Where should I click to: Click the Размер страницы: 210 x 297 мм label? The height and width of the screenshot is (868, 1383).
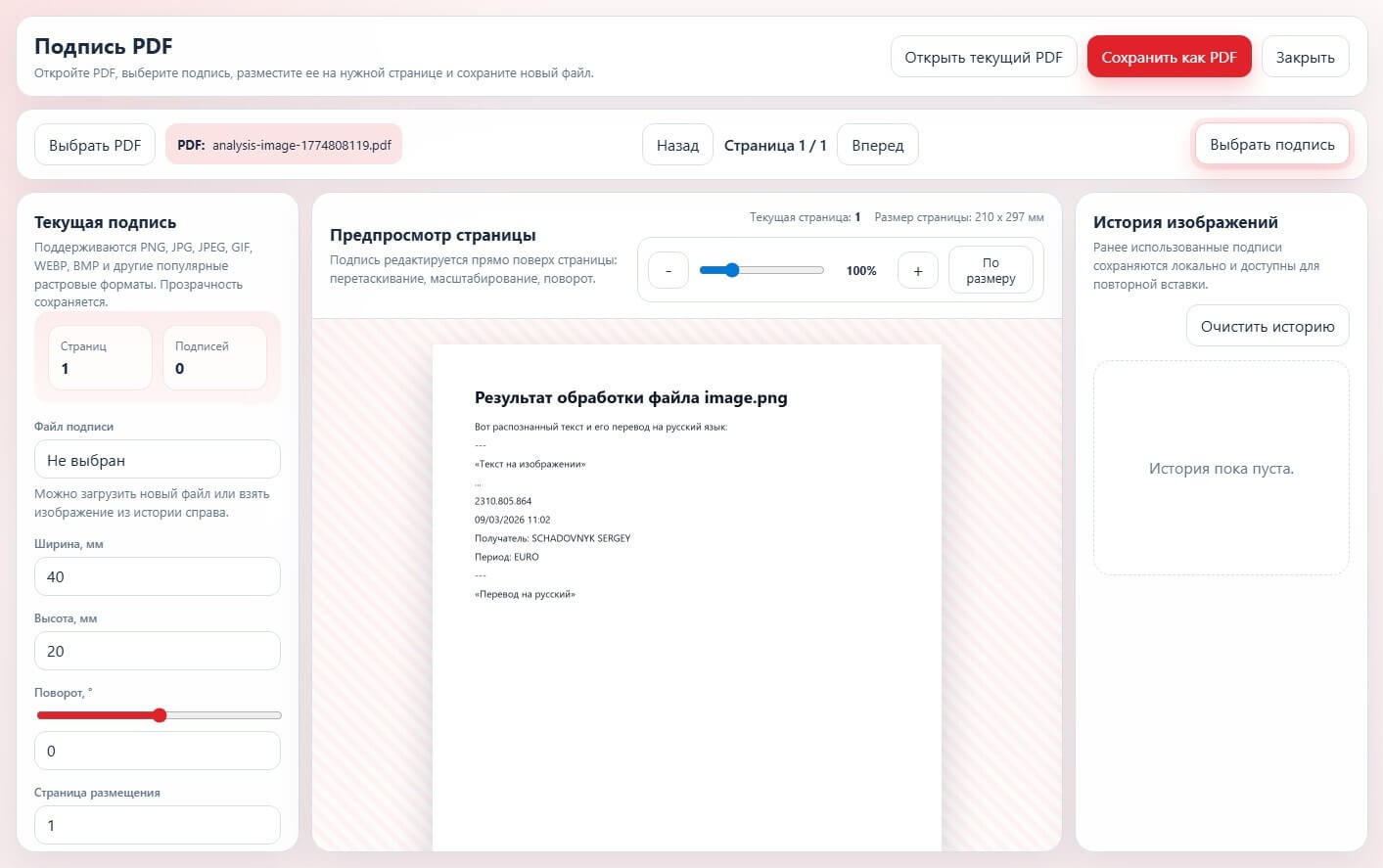959,217
